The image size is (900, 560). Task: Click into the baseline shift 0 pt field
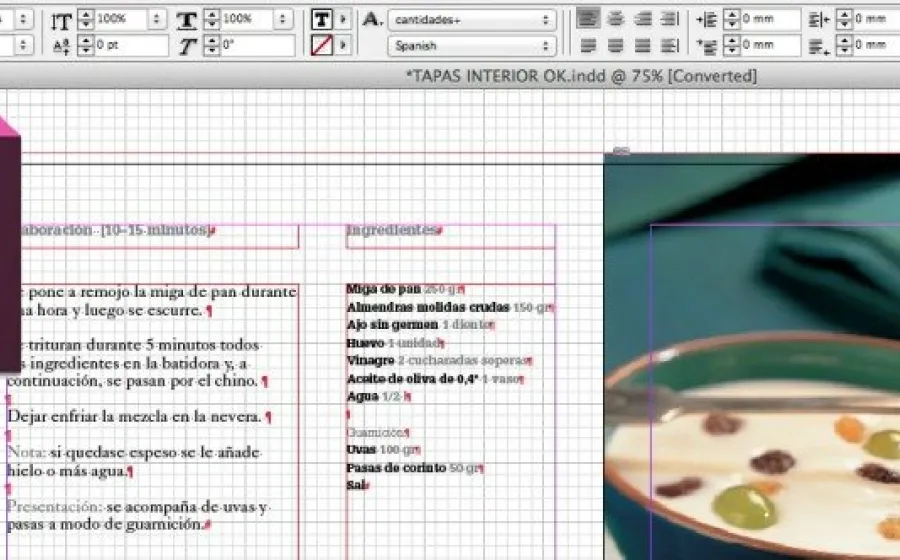tap(131, 45)
